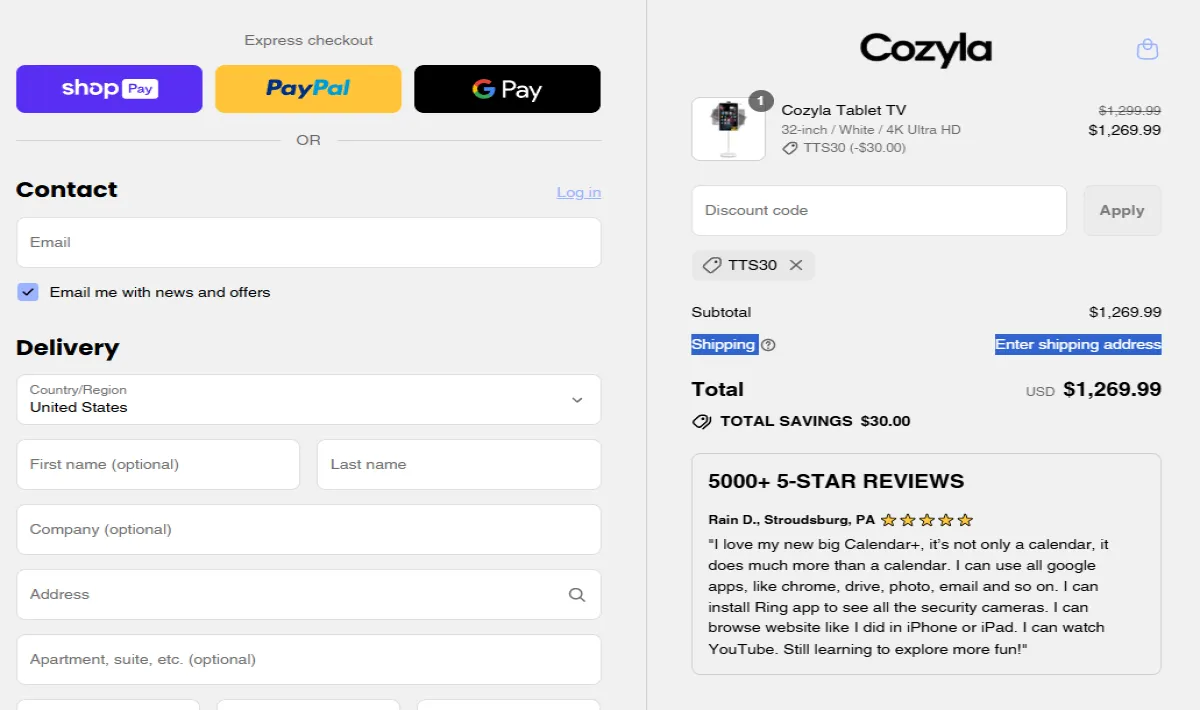Open the Log in link
Viewport: 1200px width, 710px height.
[578, 192]
